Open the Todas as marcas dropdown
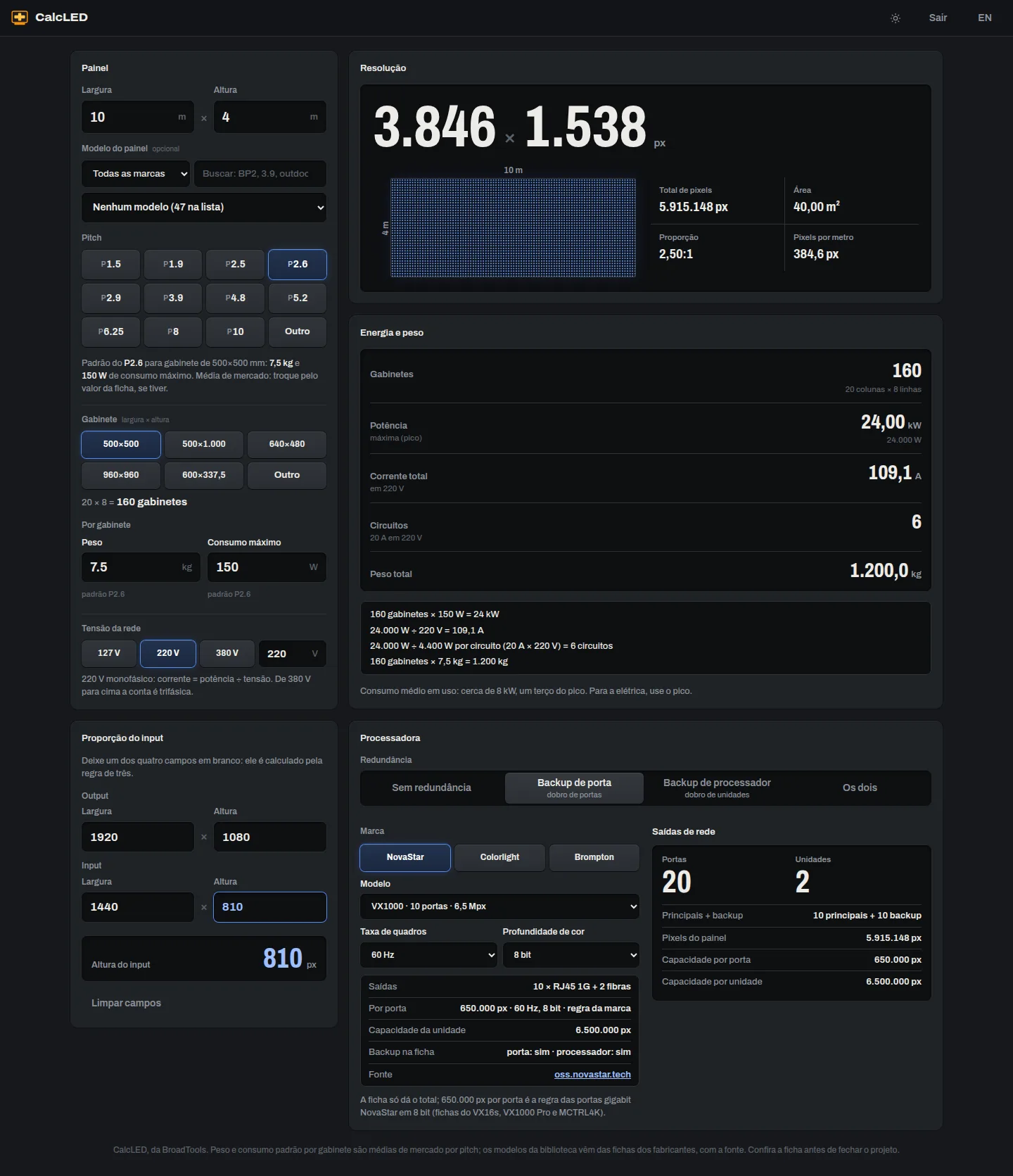This screenshot has width=1013, height=1176. (136, 174)
